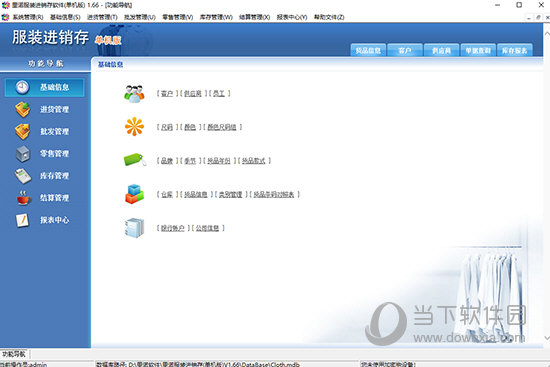Click the green price tag icon in the 品牌 row

tap(135, 160)
